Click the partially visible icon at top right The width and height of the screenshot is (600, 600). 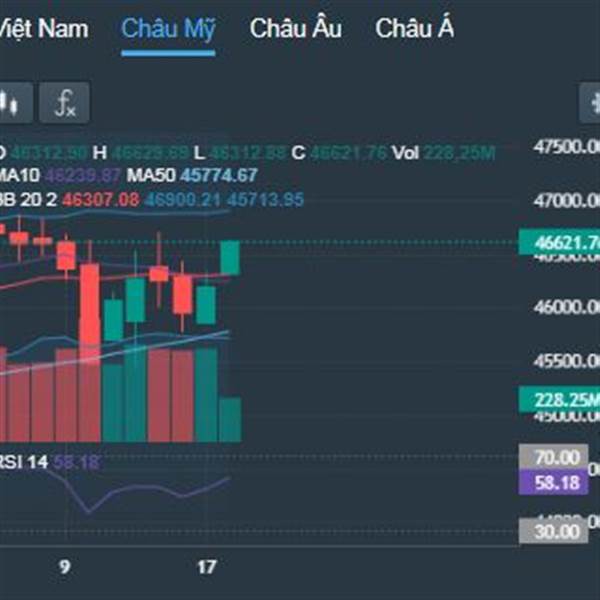point(590,103)
